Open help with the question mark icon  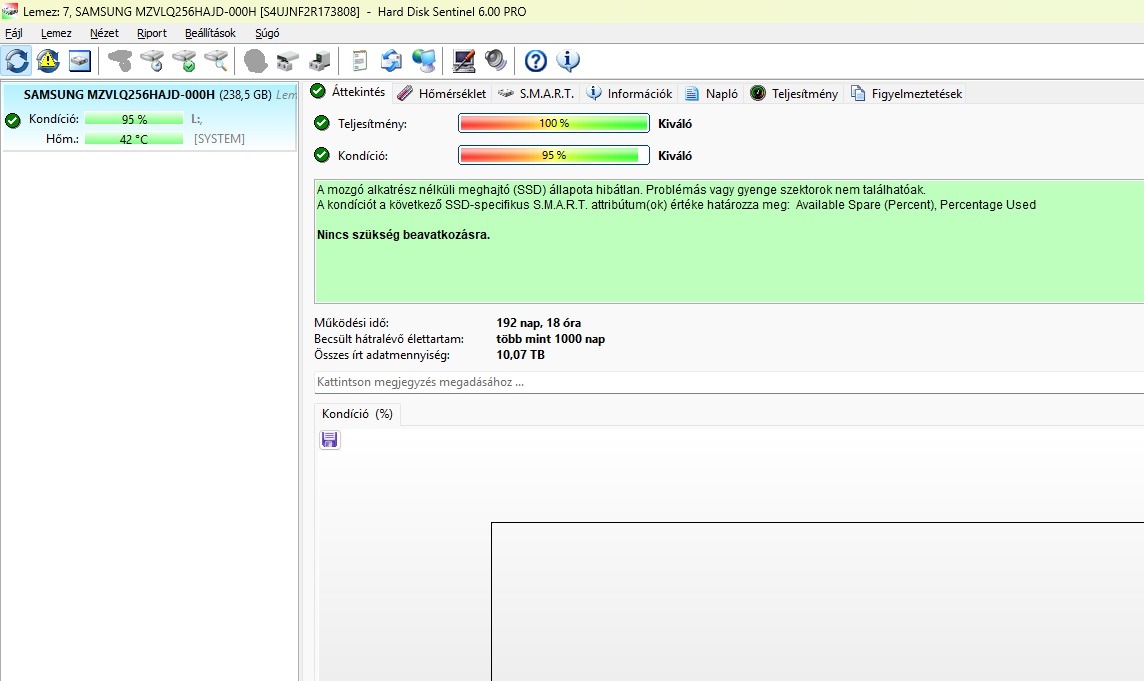pos(536,61)
